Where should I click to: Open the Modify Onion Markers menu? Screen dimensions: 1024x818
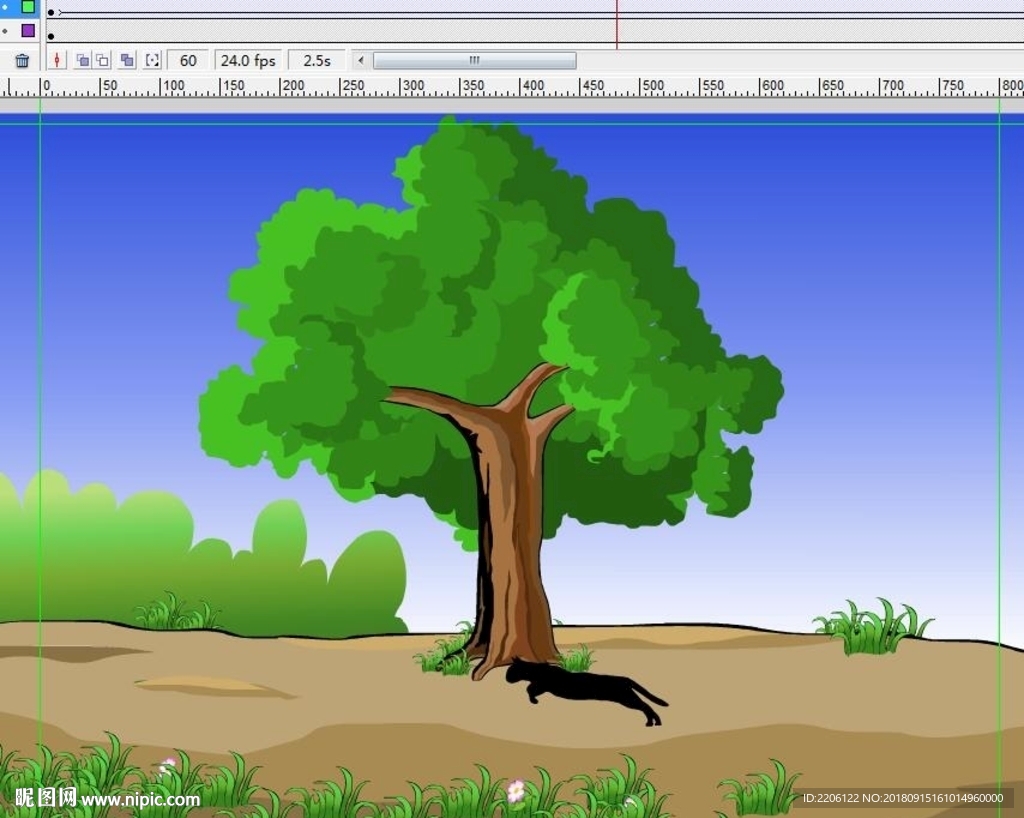click(152, 61)
